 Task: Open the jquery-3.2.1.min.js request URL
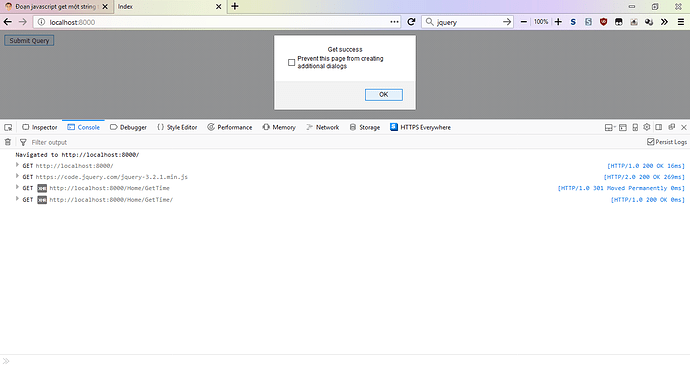[111, 177]
